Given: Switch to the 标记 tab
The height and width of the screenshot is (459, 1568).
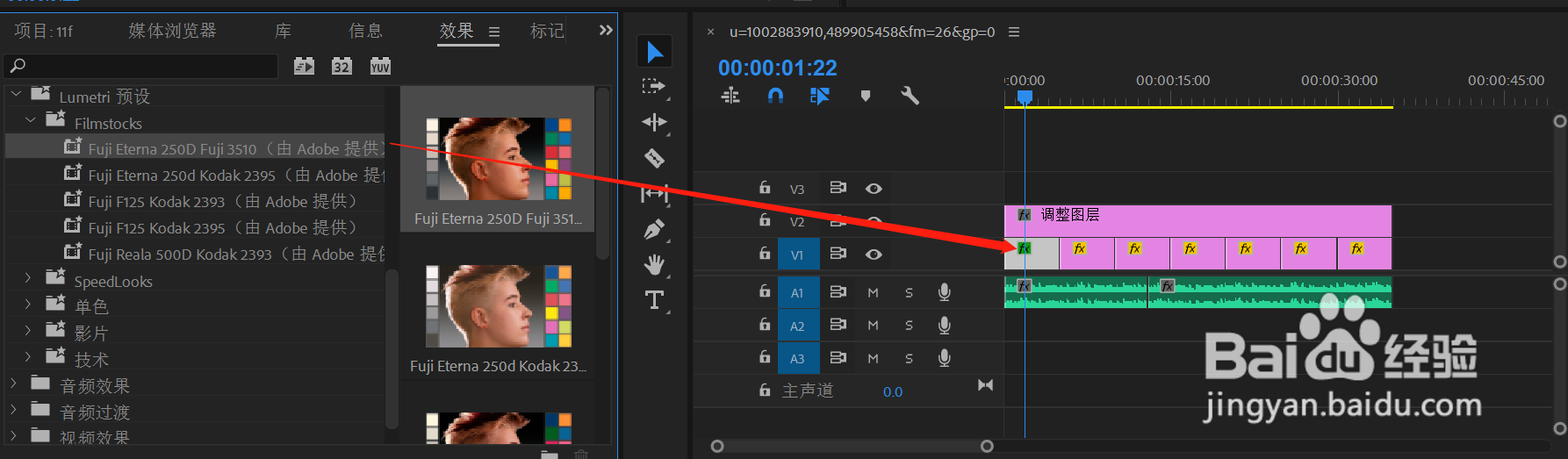Looking at the screenshot, I should tap(548, 31).
